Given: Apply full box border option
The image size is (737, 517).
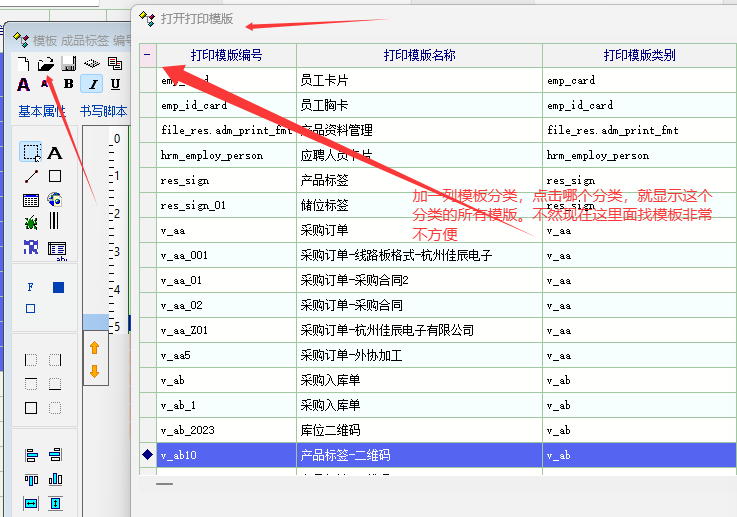Looking at the screenshot, I should [x=31, y=407].
